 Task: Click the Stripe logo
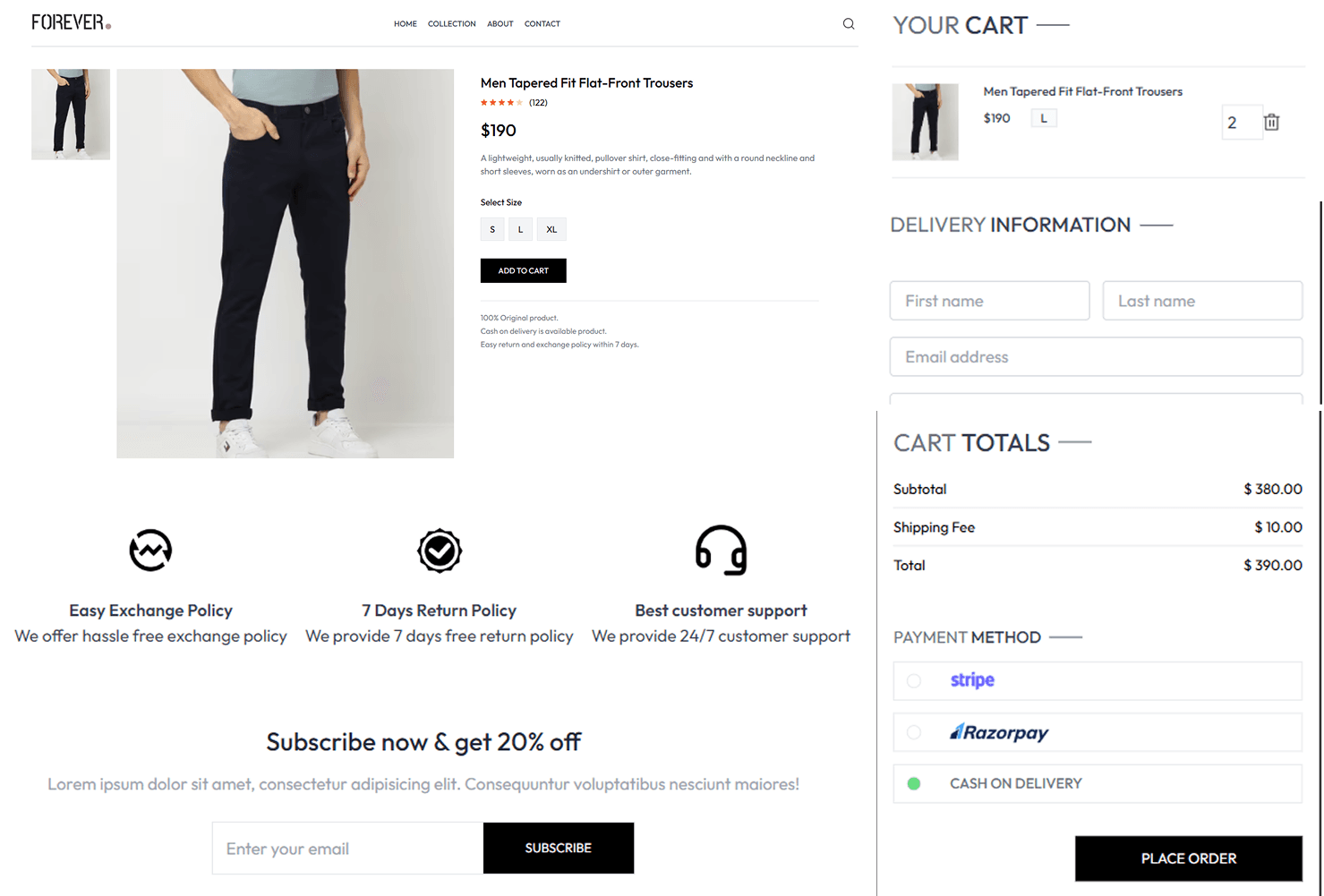(x=972, y=680)
